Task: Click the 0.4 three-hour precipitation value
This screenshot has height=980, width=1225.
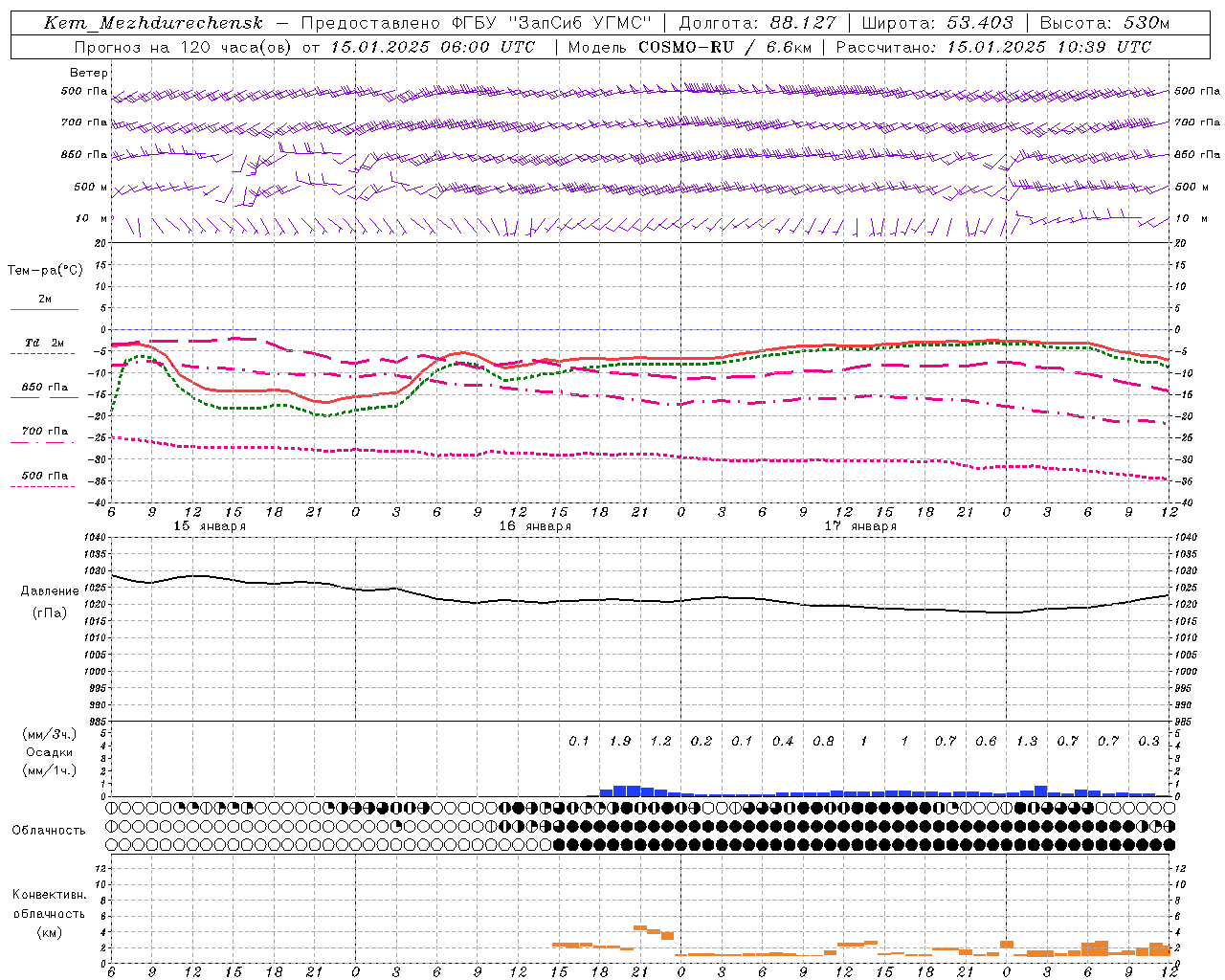Action: pos(783,742)
